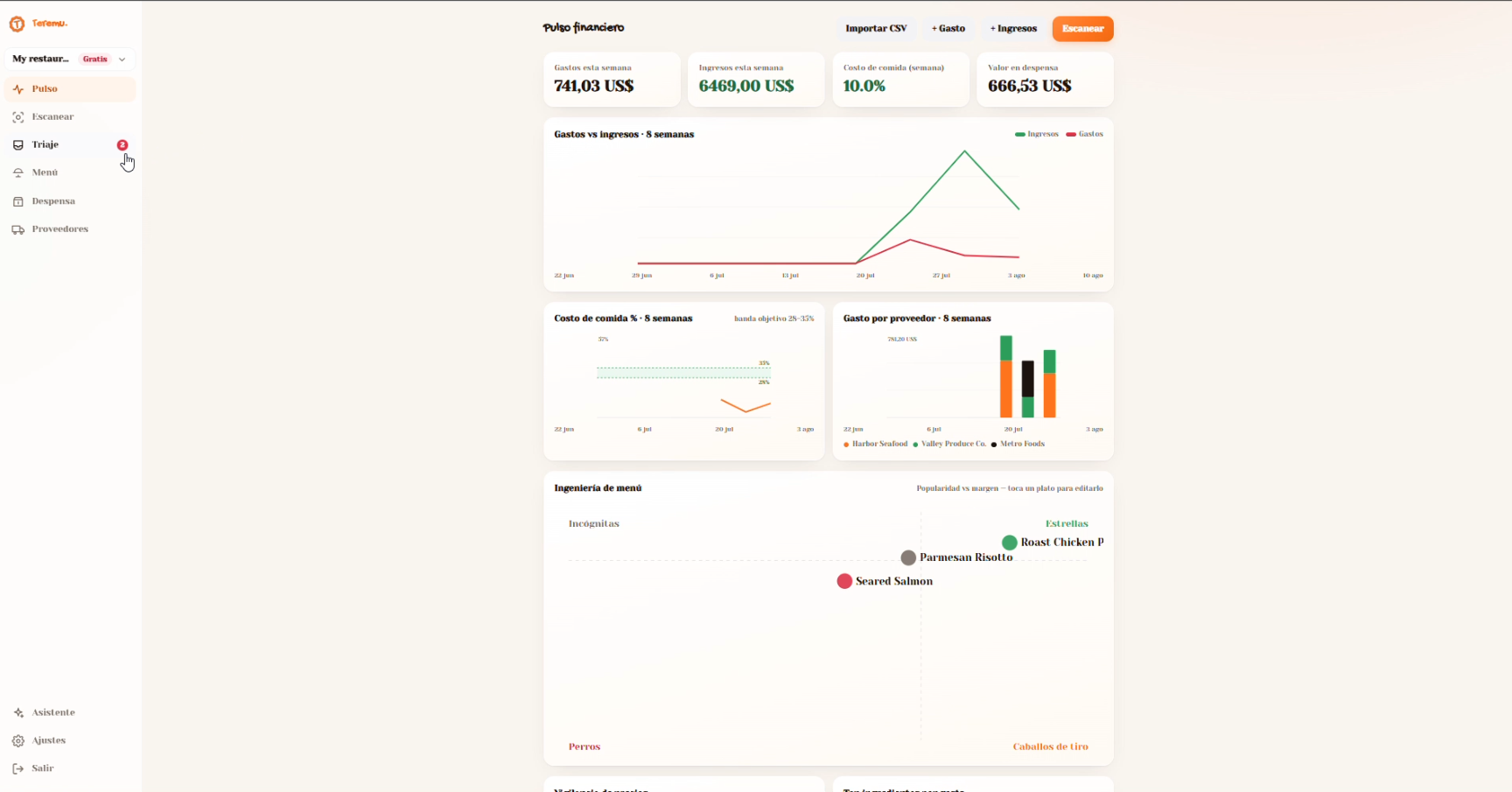Add income with + Ingresos button
The image size is (1512, 792).
click(x=1013, y=29)
